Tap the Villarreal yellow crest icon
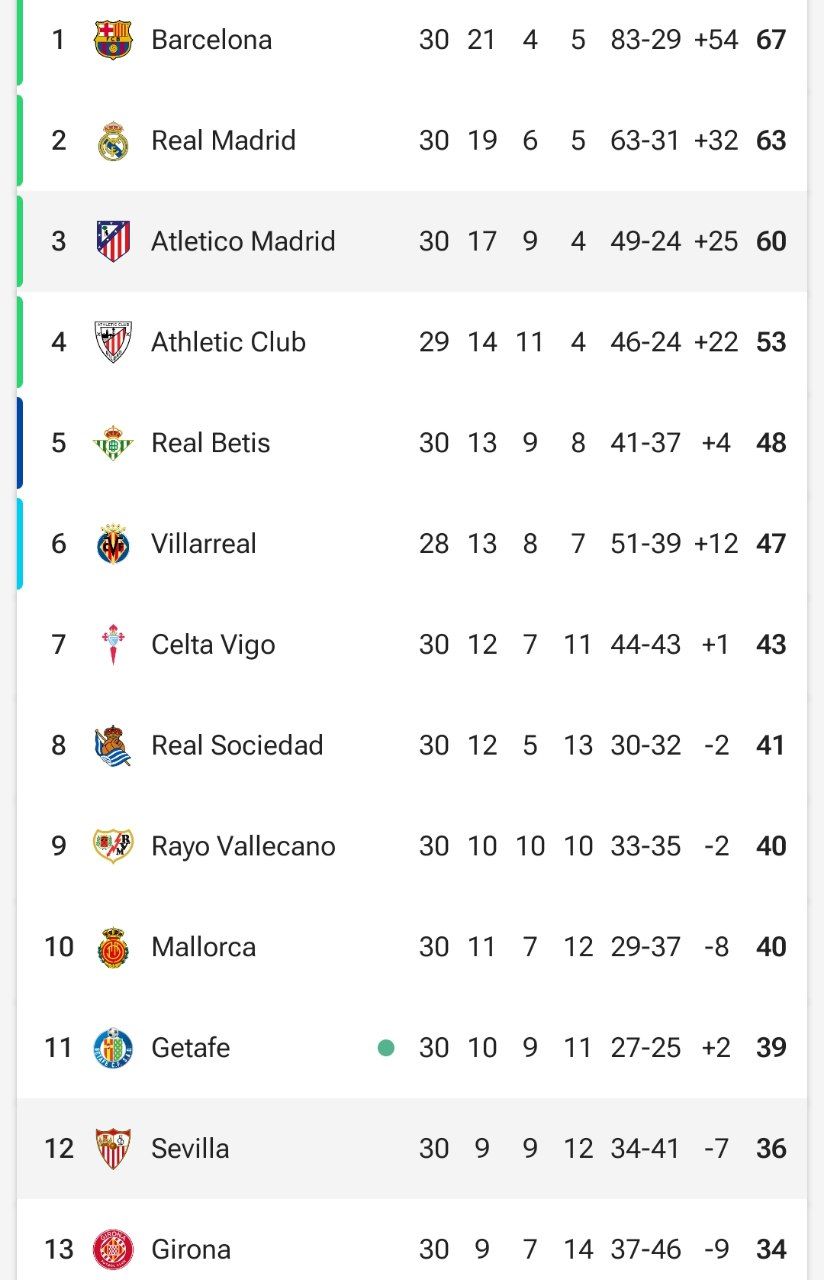The image size is (824, 1280). point(113,544)
